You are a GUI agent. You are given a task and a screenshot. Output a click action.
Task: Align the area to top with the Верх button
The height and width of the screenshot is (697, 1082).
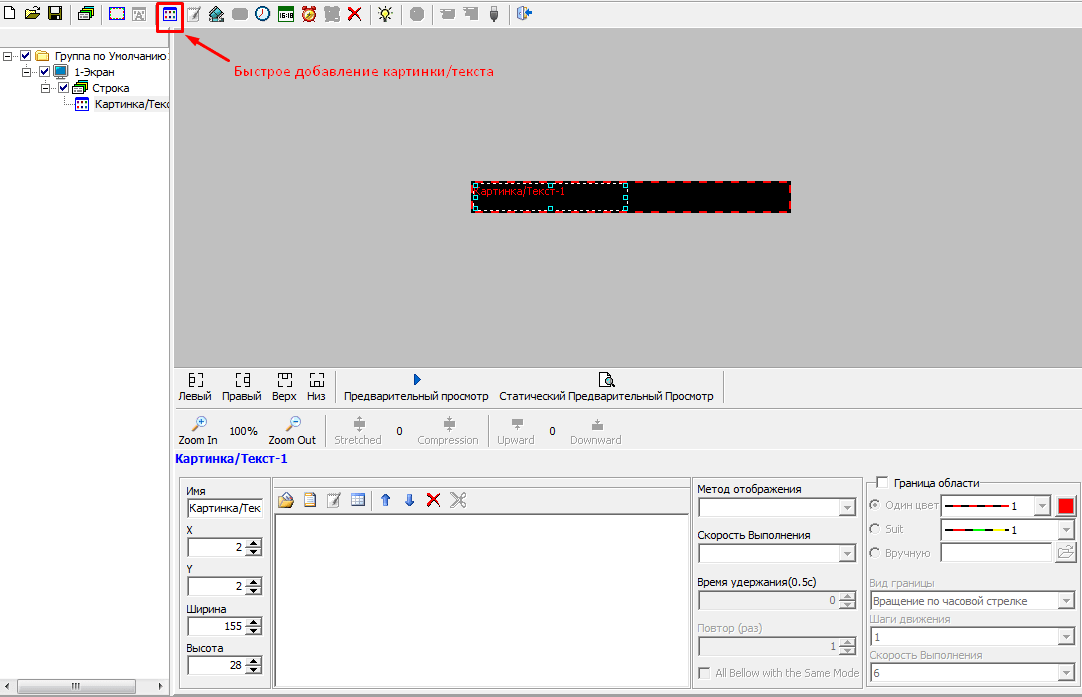pos(284,387)
